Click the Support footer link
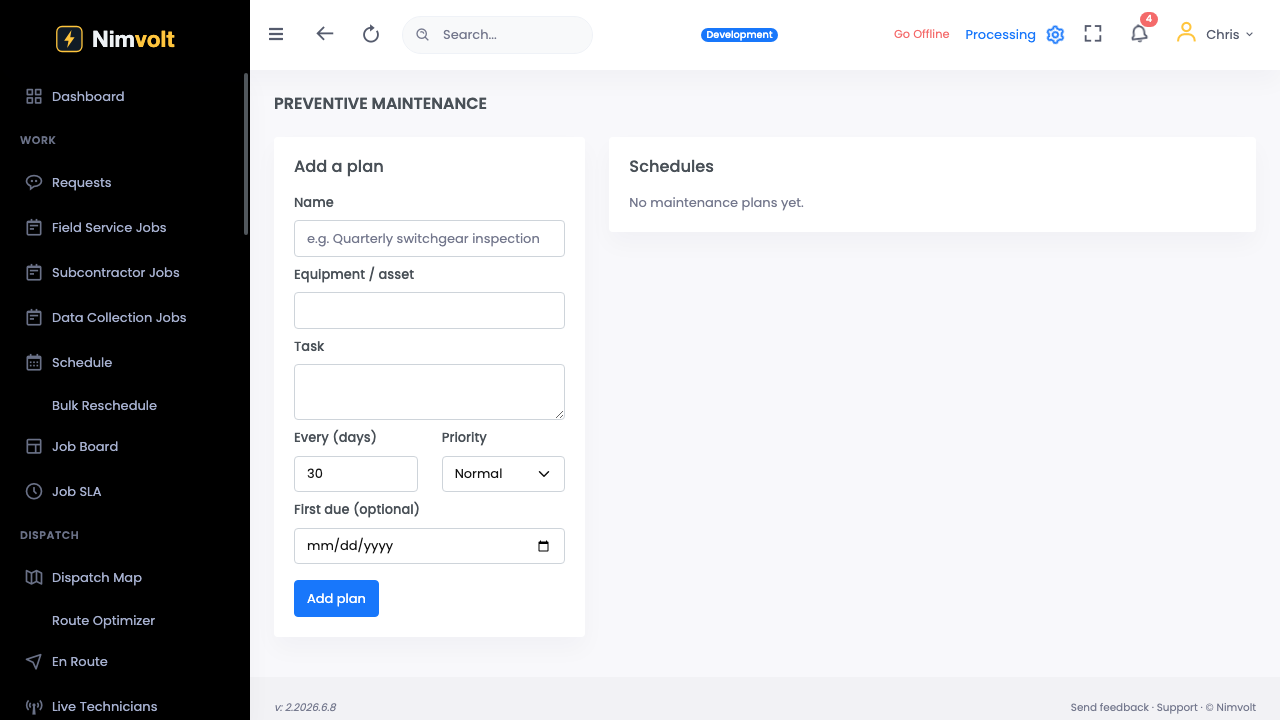Screen dimensions: 1280x720 [1177, 707]
